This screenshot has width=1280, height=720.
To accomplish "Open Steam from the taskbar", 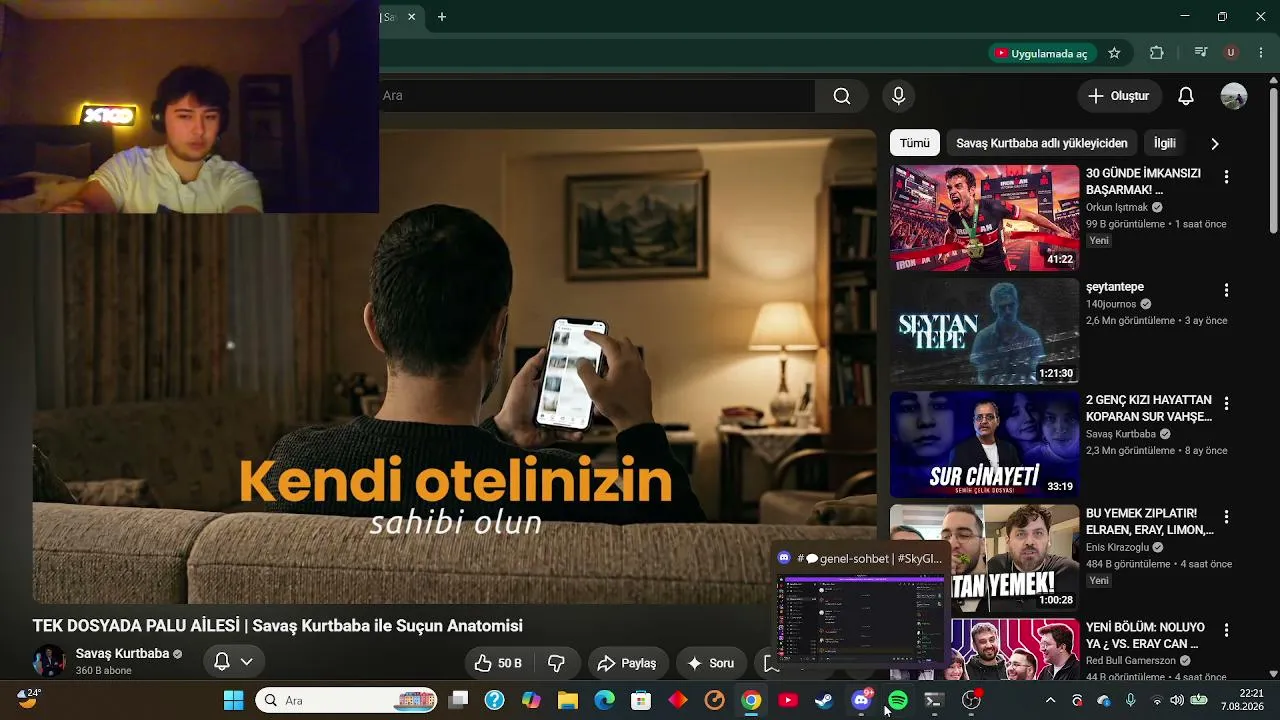I will [824, 701].
